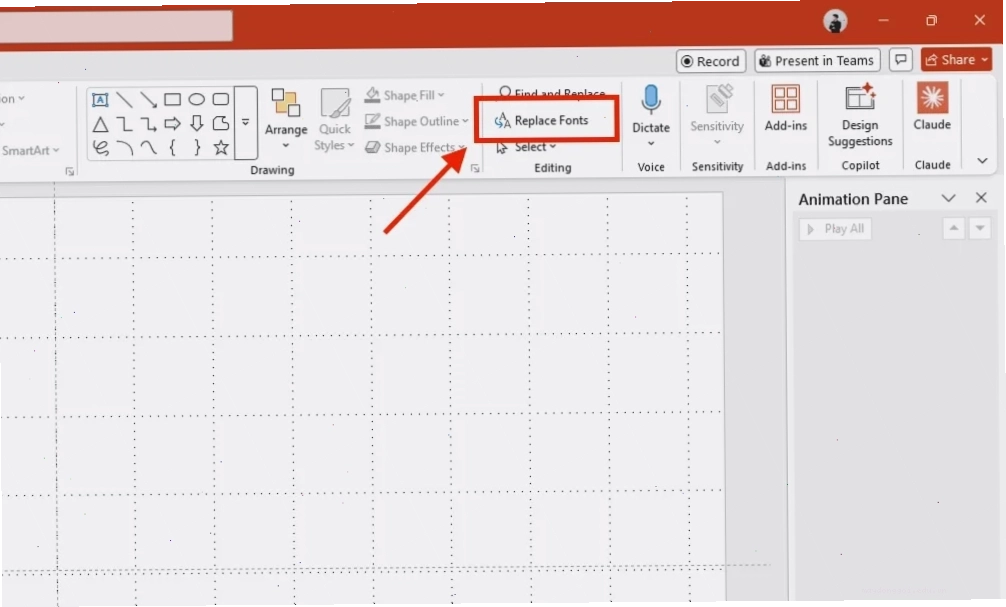Screen dimensions: 1006x607
Task: Click Replace Fonts in Editing group
Action: [x=541, y=120]
